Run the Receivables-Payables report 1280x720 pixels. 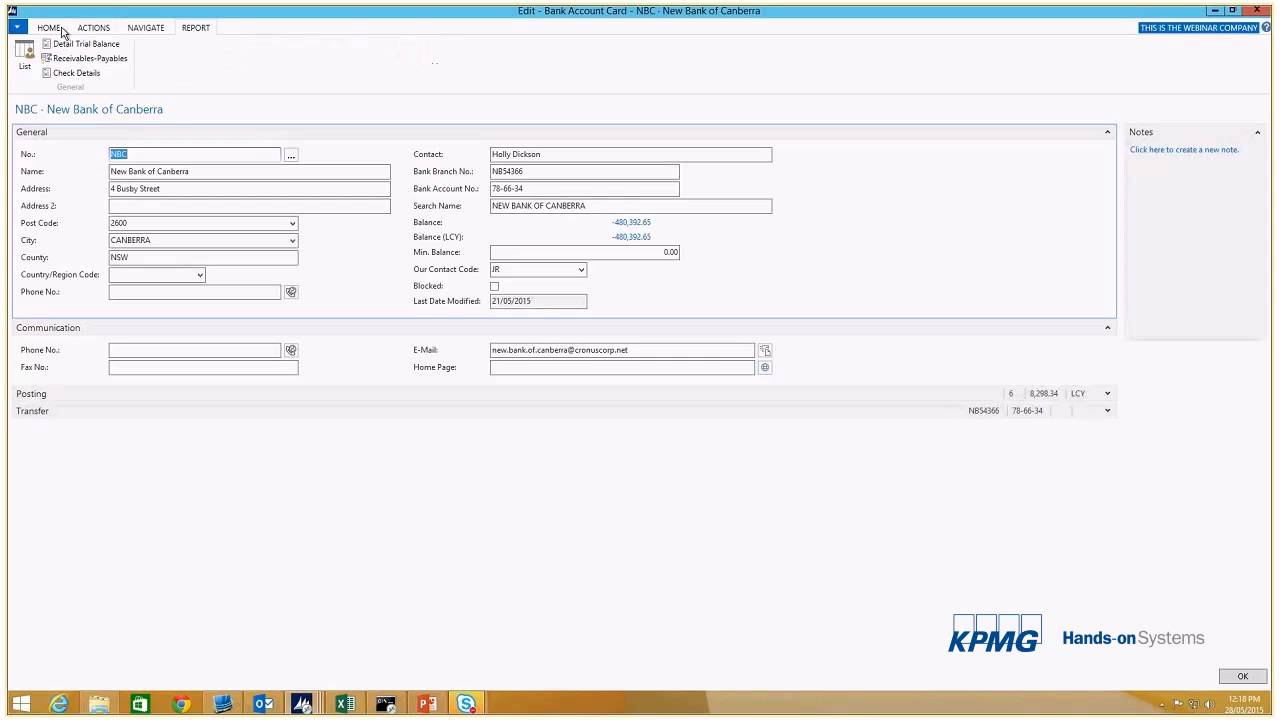point(85,58)
